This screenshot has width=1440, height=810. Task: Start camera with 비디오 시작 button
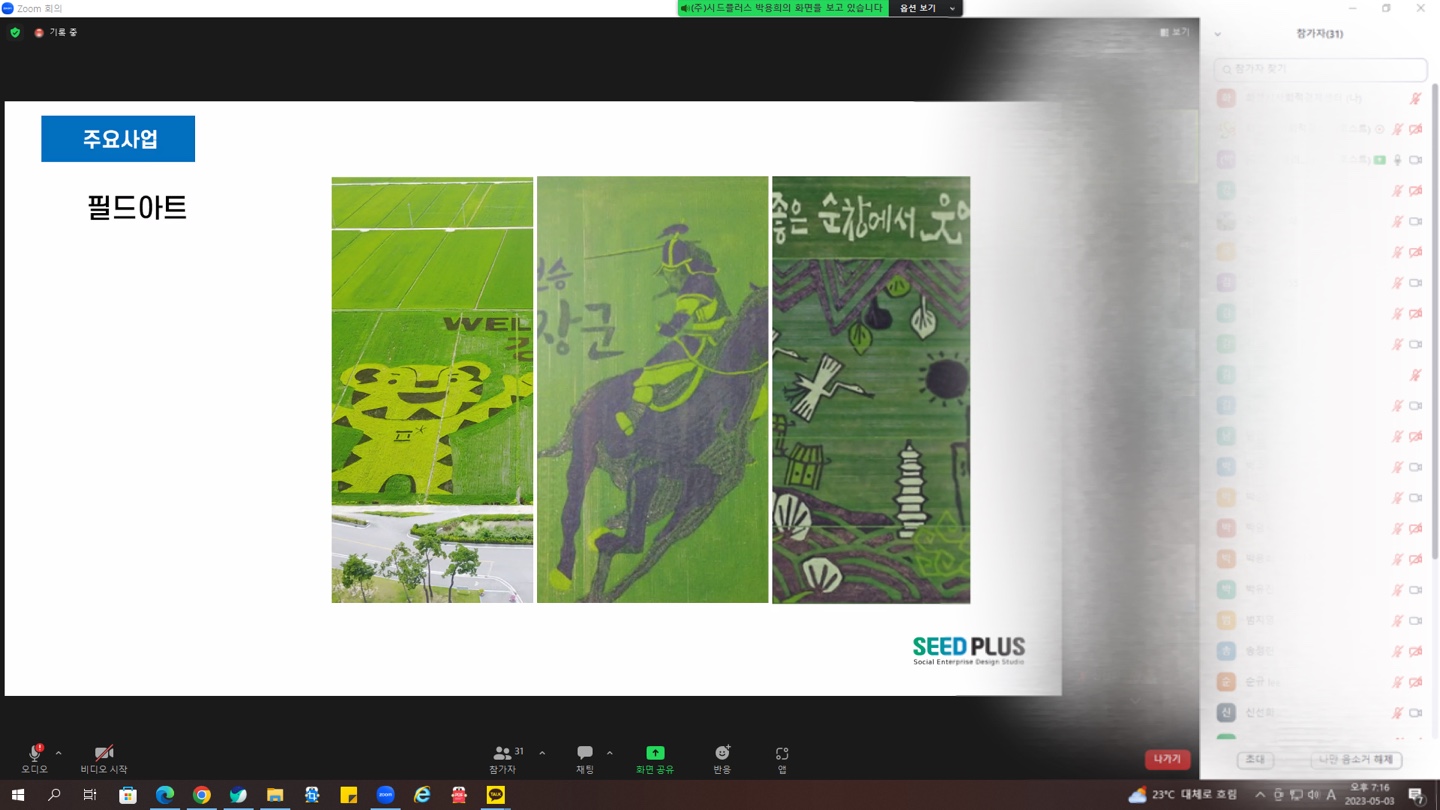pyautogui.click(x=104, y=758)
